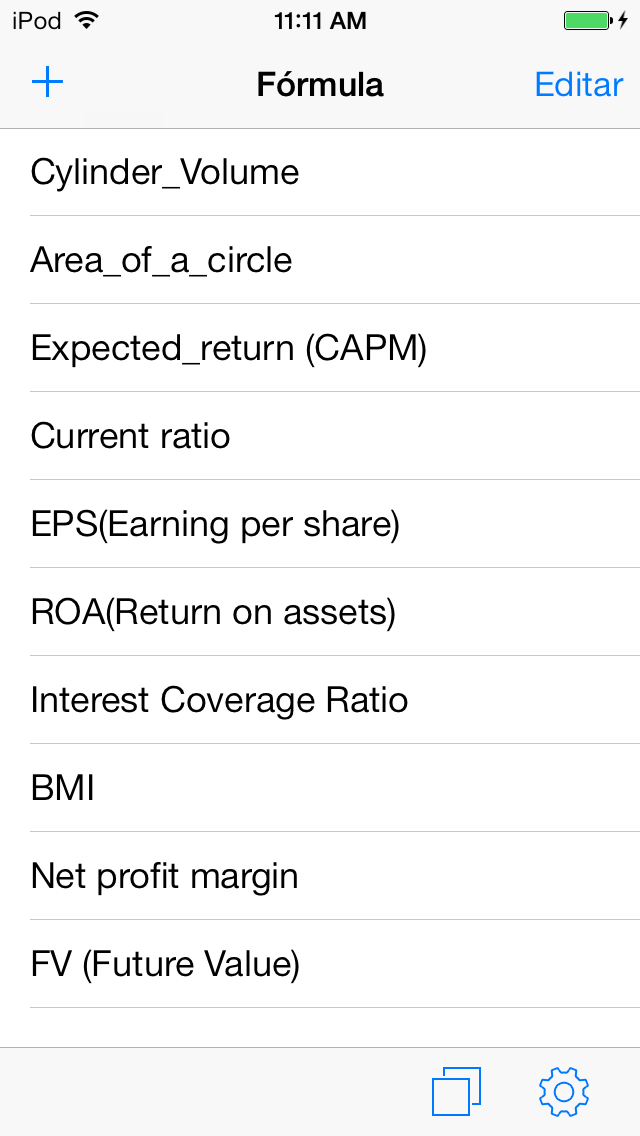Tap the iPod carrier label
The image size is (640, 1136).
tap(36, 20)
